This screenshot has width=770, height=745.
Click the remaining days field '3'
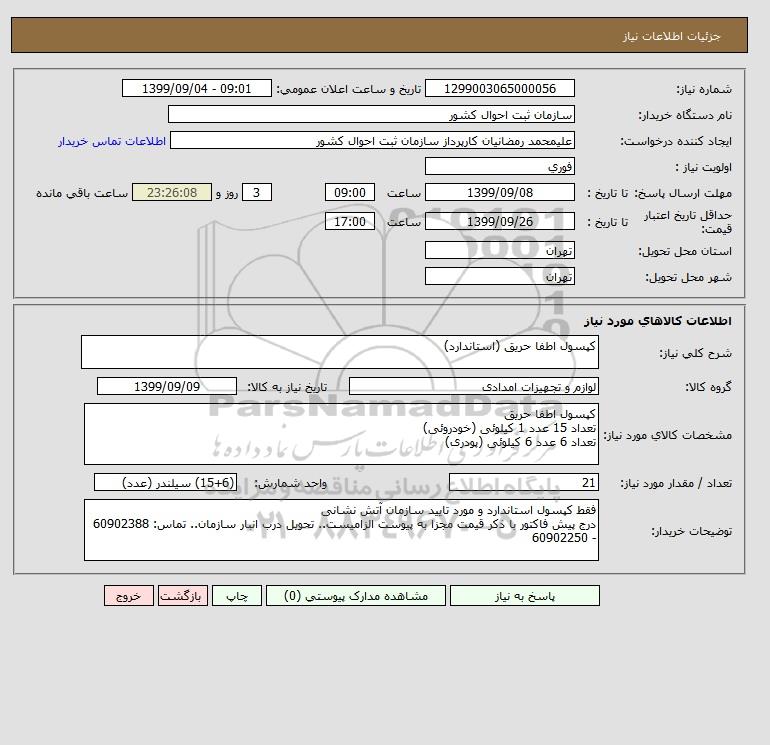pyautogui.click(x=257, y=193)
